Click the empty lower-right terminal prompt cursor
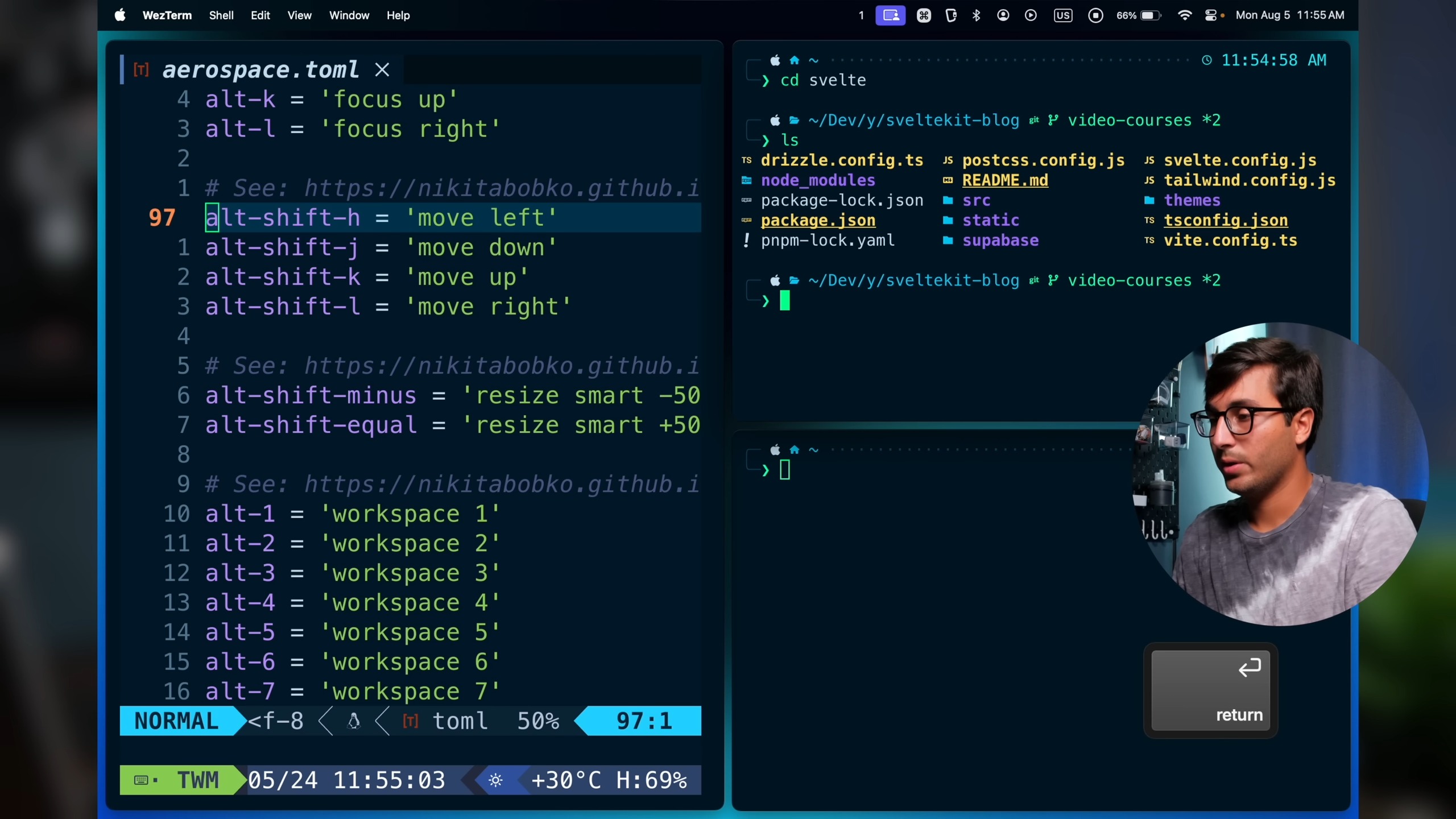 tap(785, 470)
